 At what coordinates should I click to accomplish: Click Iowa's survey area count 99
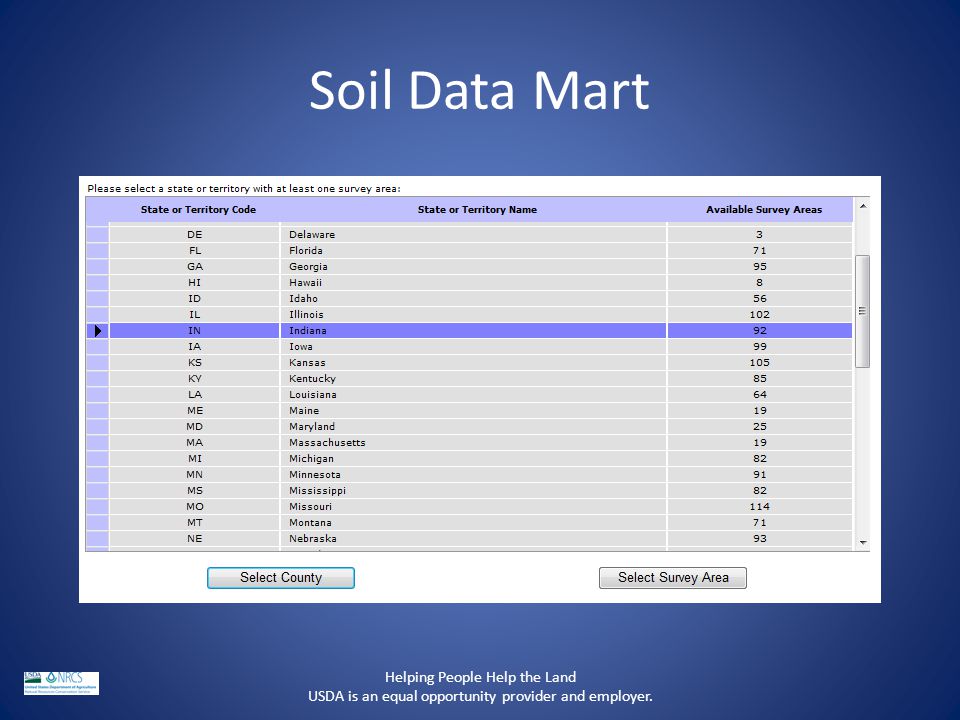(x=760, y=347)
